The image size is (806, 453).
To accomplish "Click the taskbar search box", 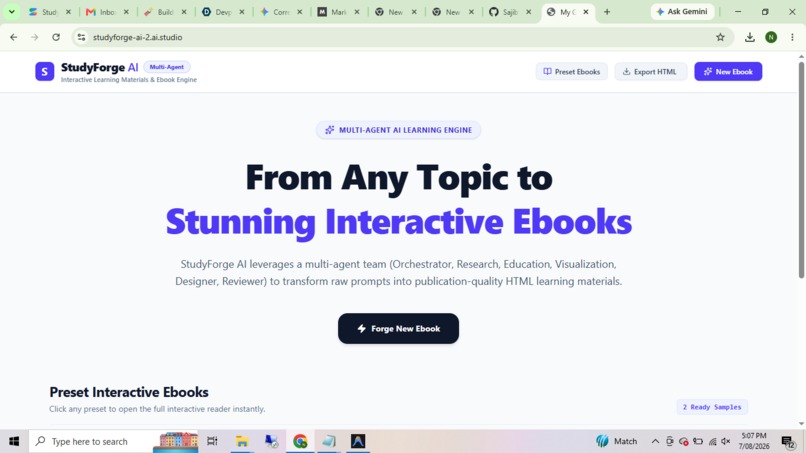I will 113,441.
